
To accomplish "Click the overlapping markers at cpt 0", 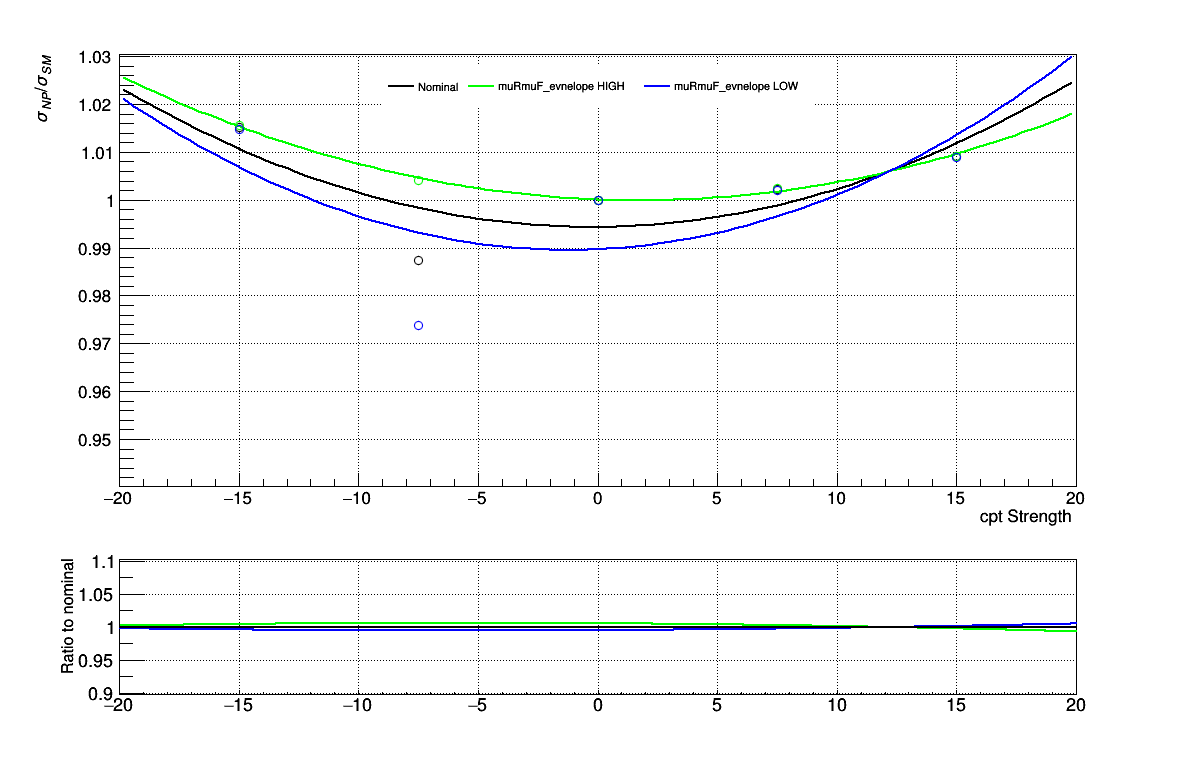I will pos(598,201).
